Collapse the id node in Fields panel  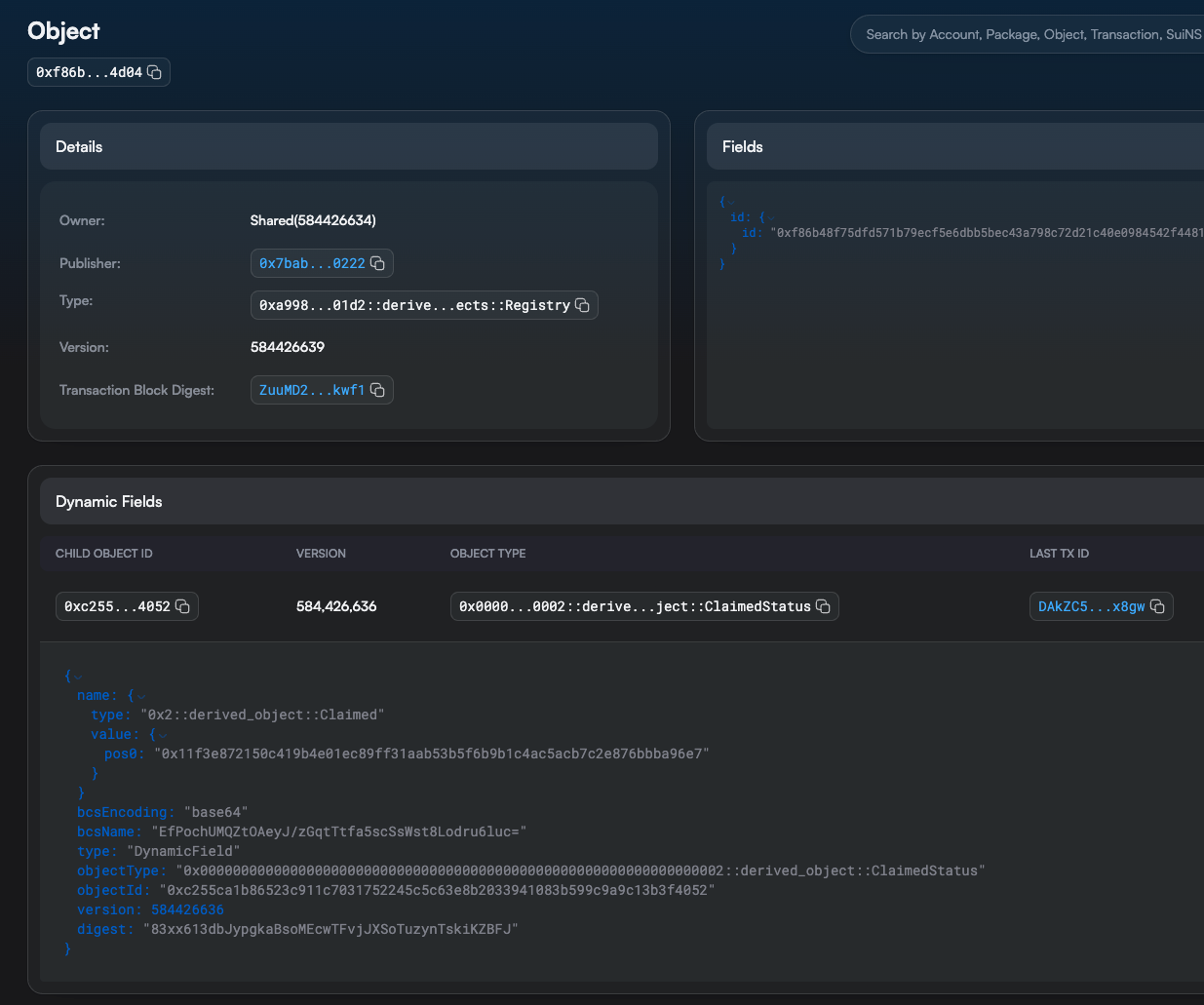[771, 218]
